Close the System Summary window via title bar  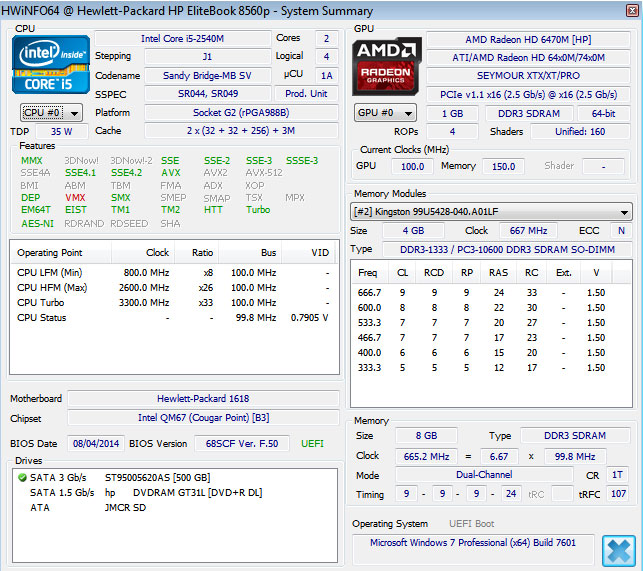coord(632,10)
